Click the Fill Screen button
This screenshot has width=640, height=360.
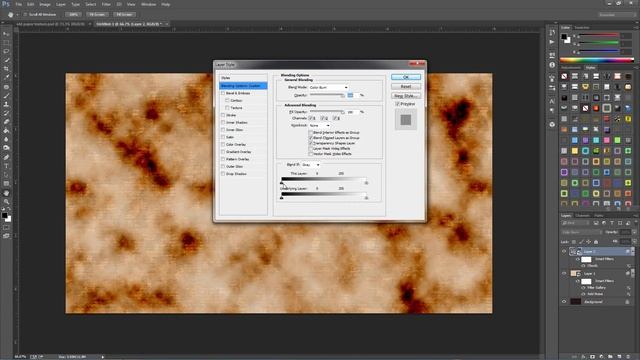pyautogui.click(x=124, y=14)
